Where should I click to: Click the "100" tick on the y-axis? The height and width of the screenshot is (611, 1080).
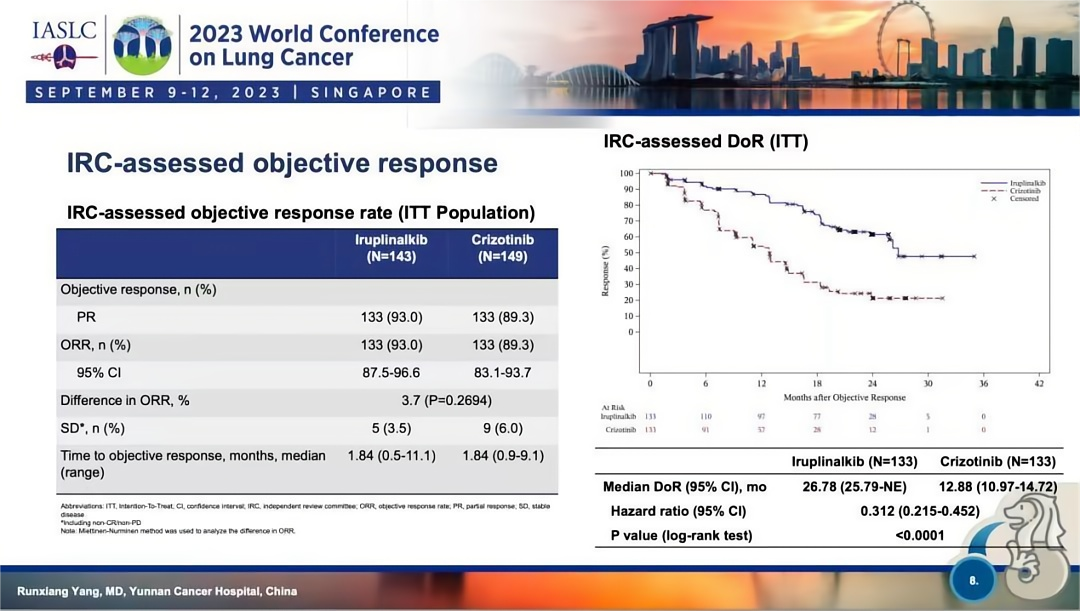tap(626, 174)
